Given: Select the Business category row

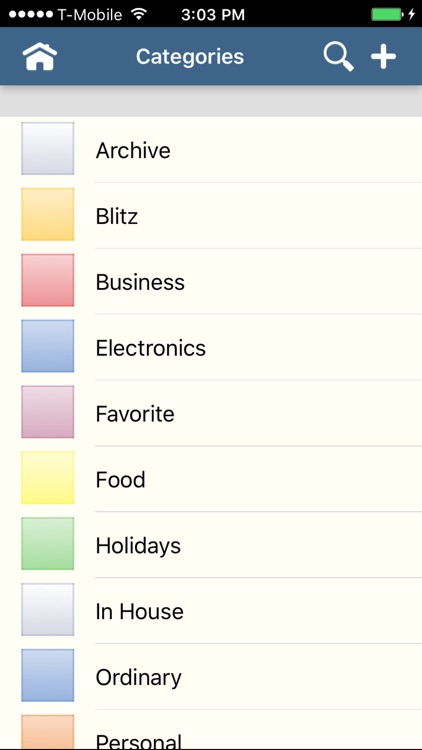Looking at the screenshot, I should tap(211, 282).
